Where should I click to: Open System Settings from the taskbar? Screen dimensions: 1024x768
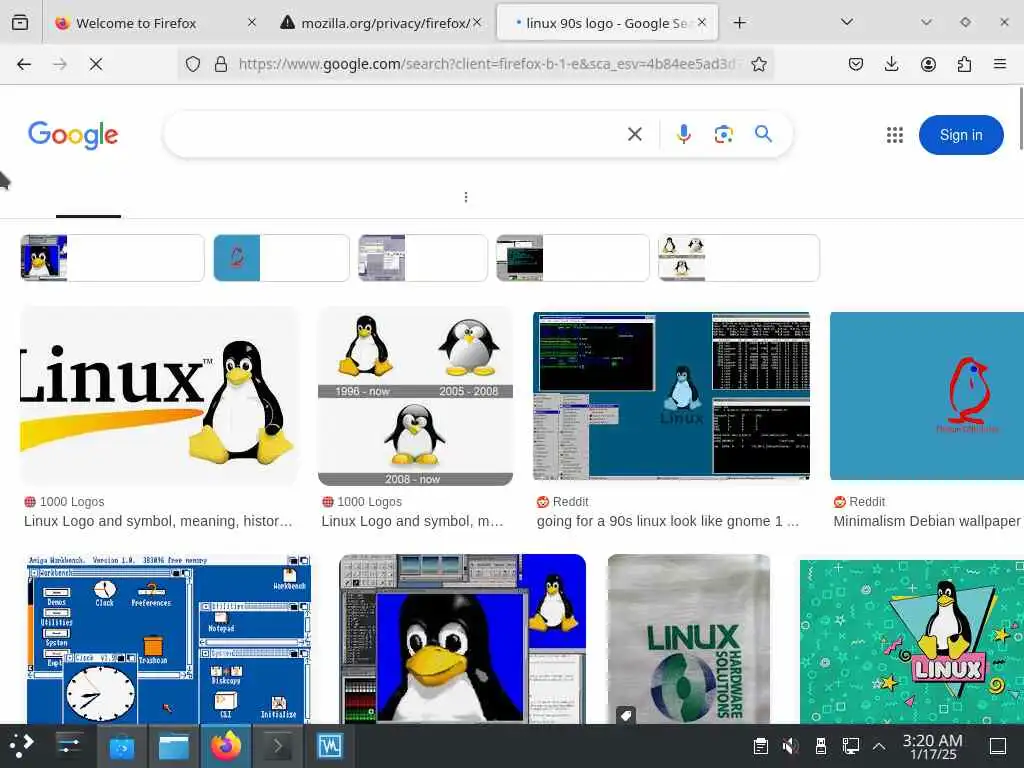coord(69,746)
